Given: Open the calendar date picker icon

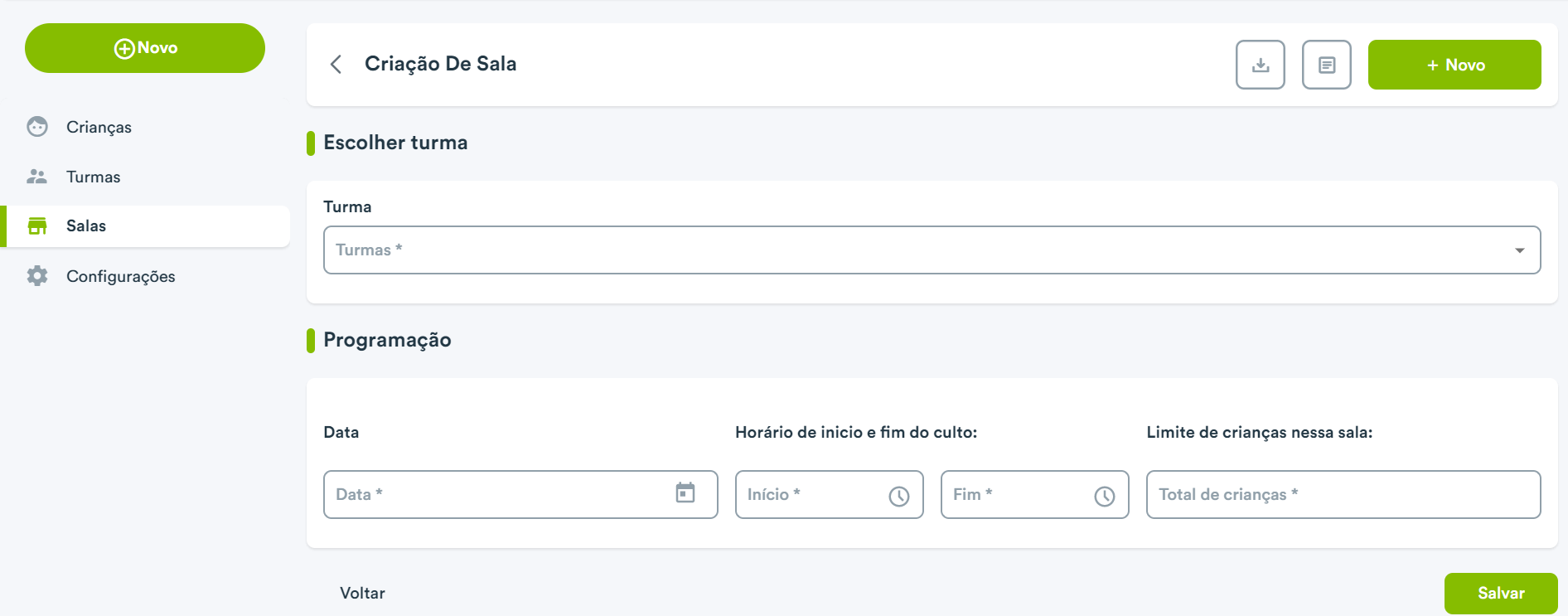Looking at the screenshot, I should (685, 492).
